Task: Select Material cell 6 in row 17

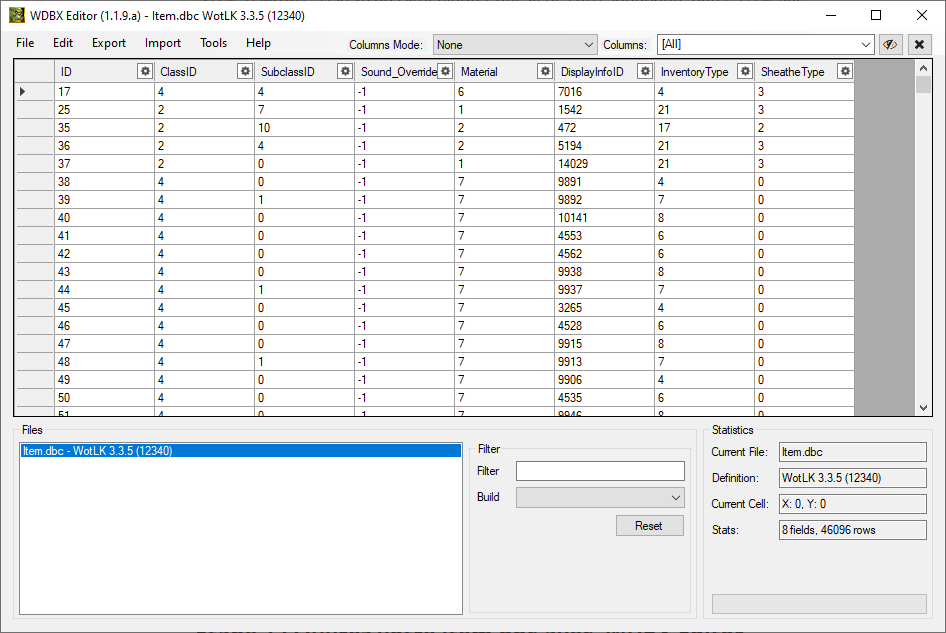Action: coord(504,92)
